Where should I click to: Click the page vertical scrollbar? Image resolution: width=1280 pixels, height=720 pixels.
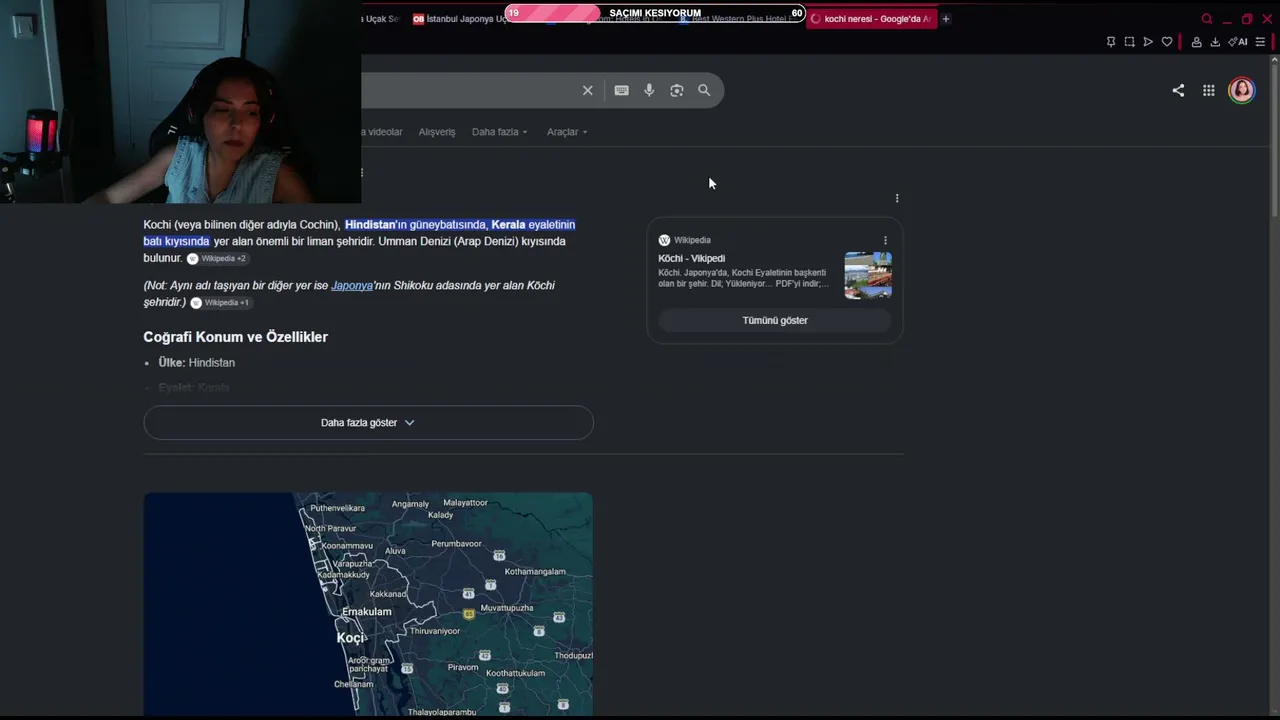(x=1274, y=140)
